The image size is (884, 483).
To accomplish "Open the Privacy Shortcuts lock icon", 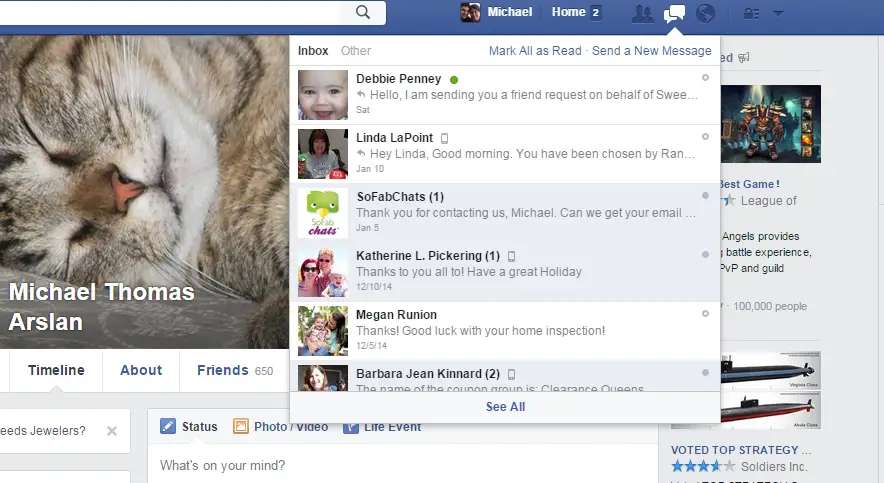I will (751, 13).
